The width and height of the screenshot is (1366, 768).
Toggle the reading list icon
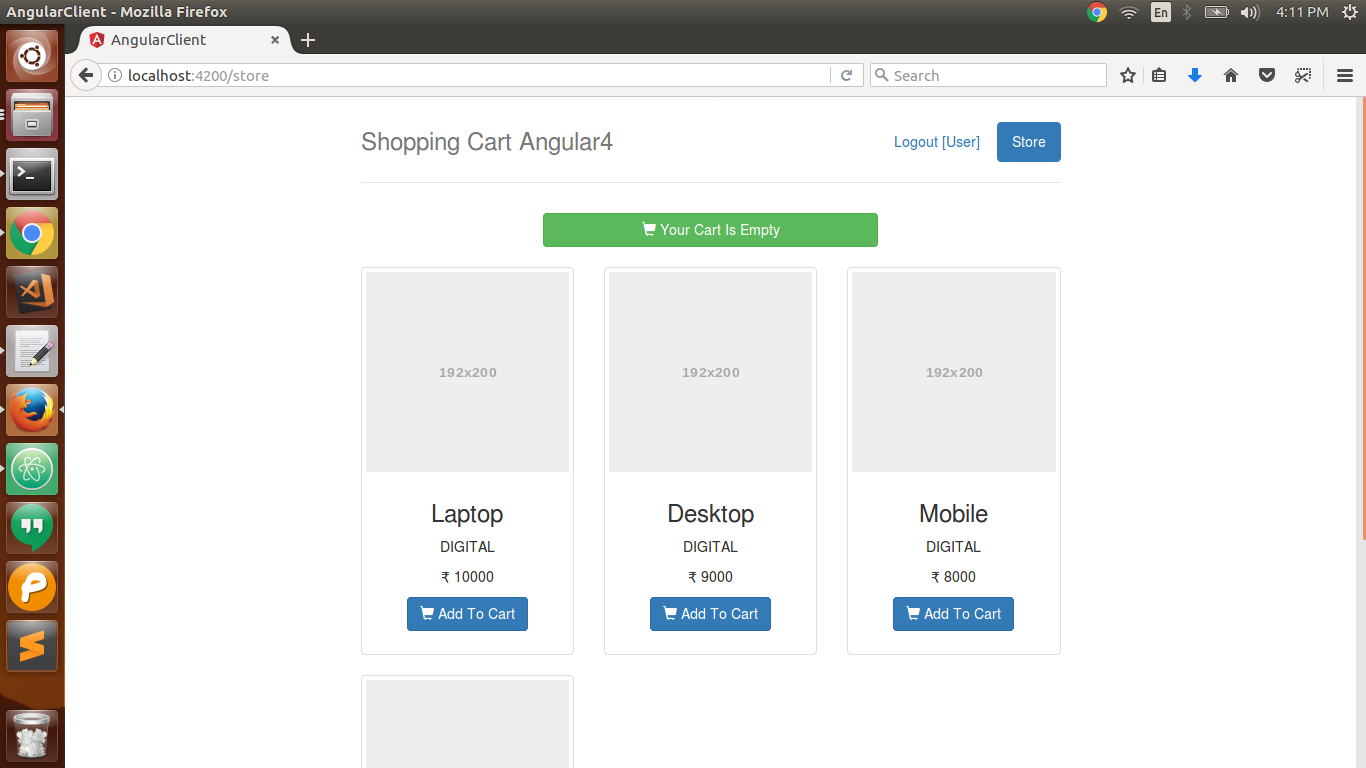(x=1159, y=75)
